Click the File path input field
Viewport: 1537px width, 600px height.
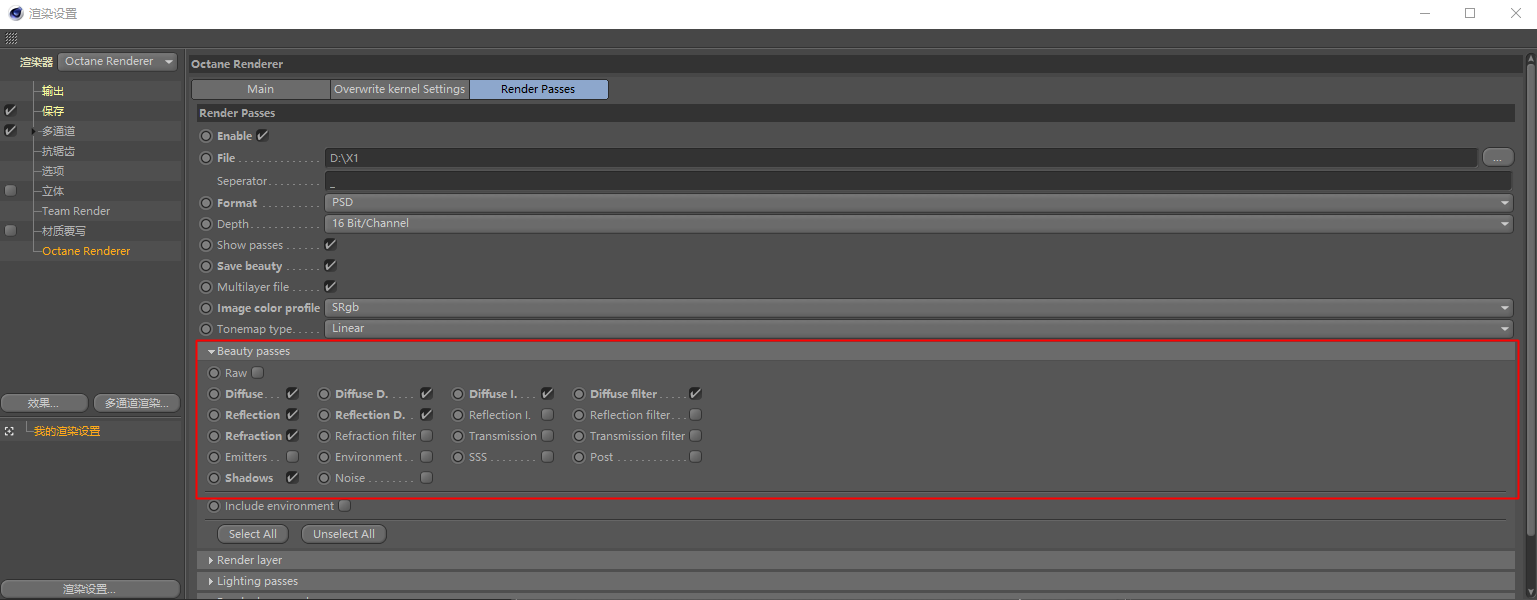[901, 158]
